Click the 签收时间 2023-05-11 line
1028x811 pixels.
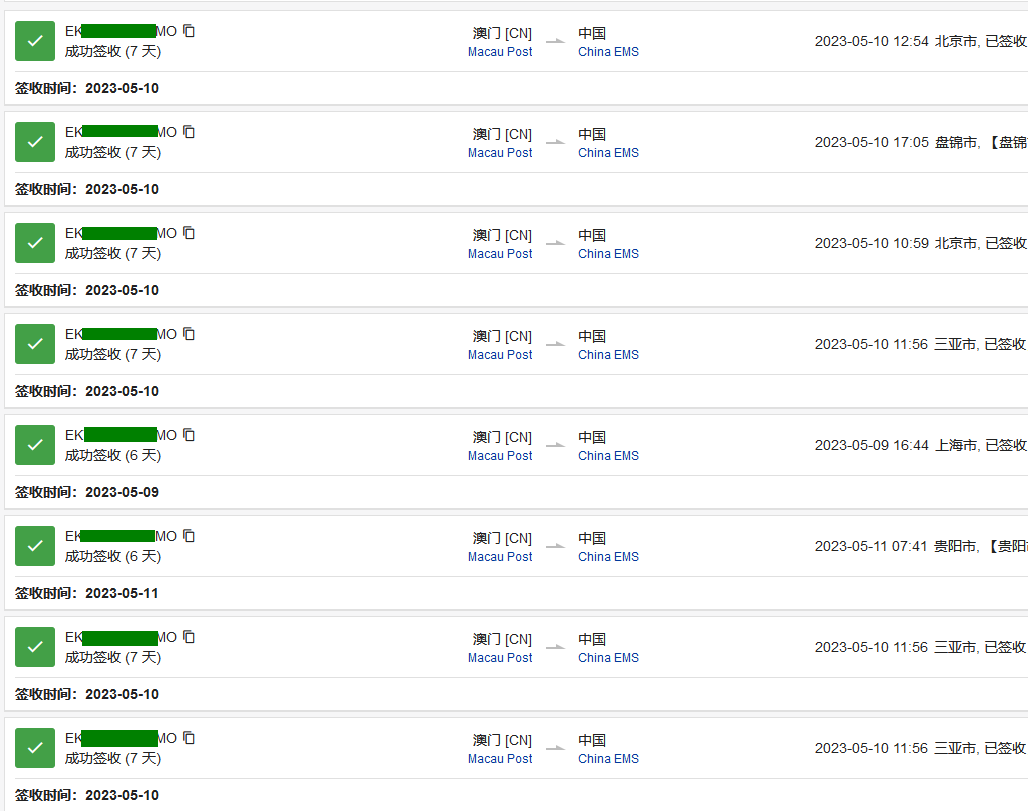click(87, 593)
